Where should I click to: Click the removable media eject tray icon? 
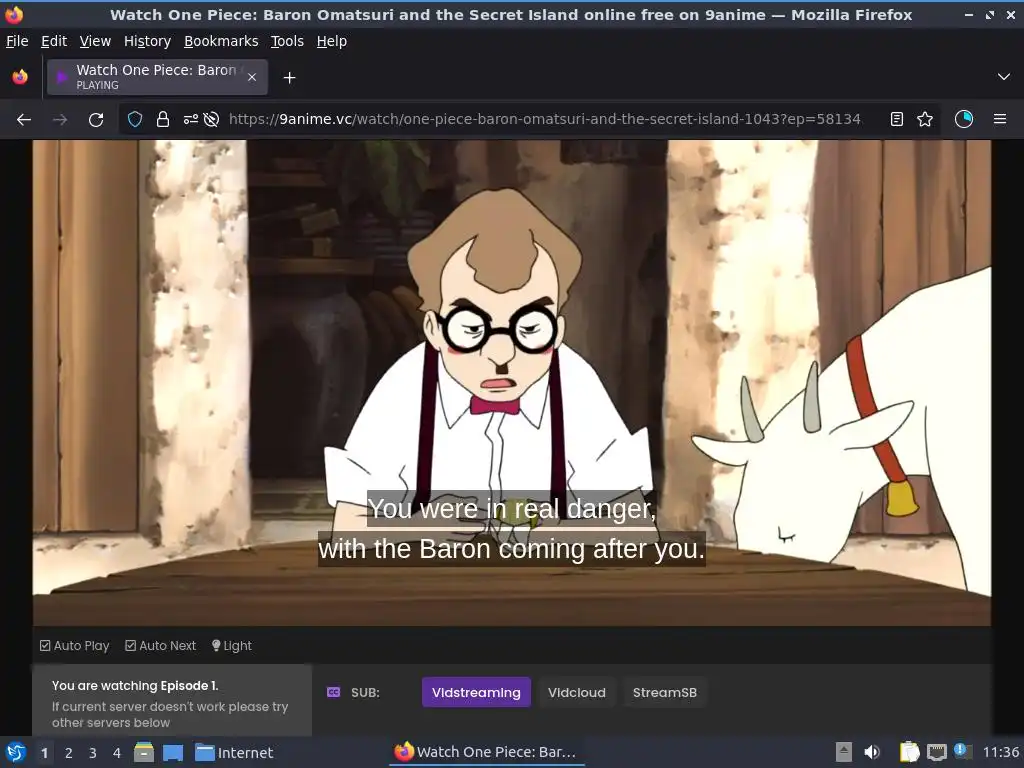(x=844, y=752)
